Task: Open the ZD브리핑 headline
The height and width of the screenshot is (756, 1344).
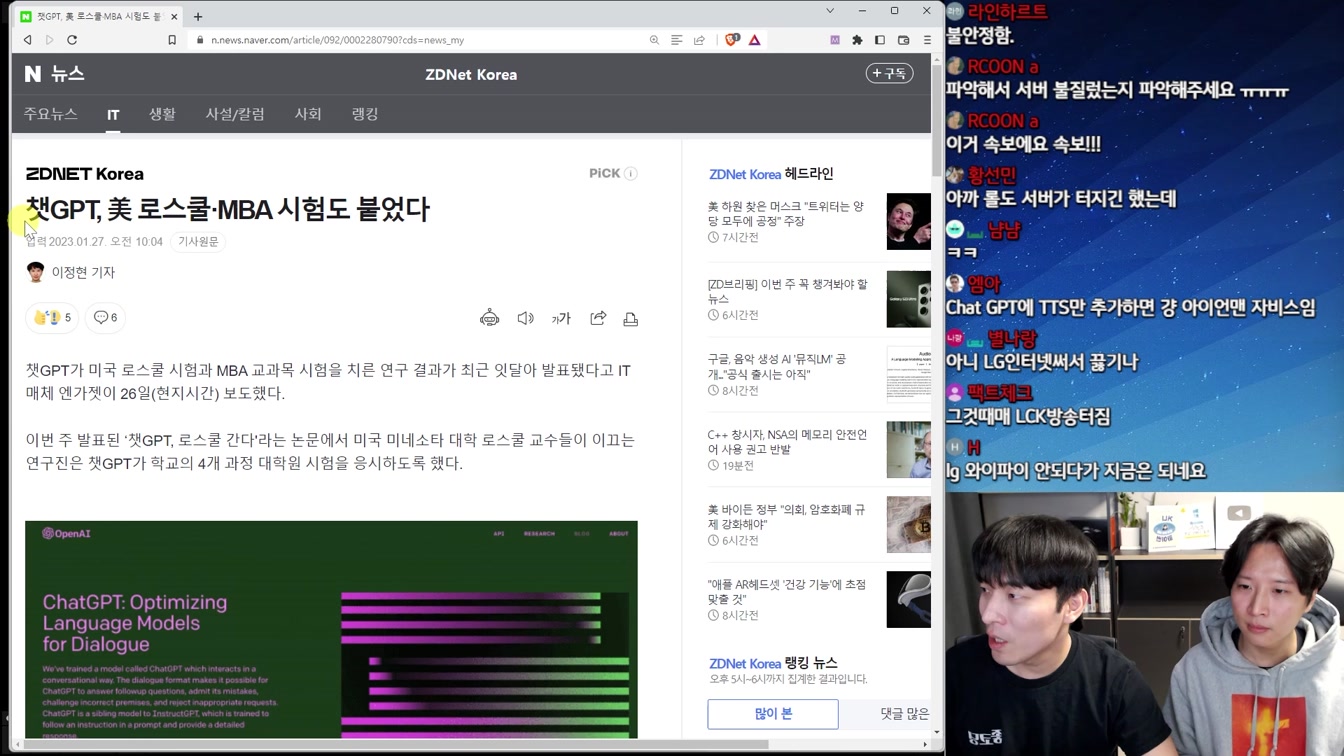Action: (787, 291)
